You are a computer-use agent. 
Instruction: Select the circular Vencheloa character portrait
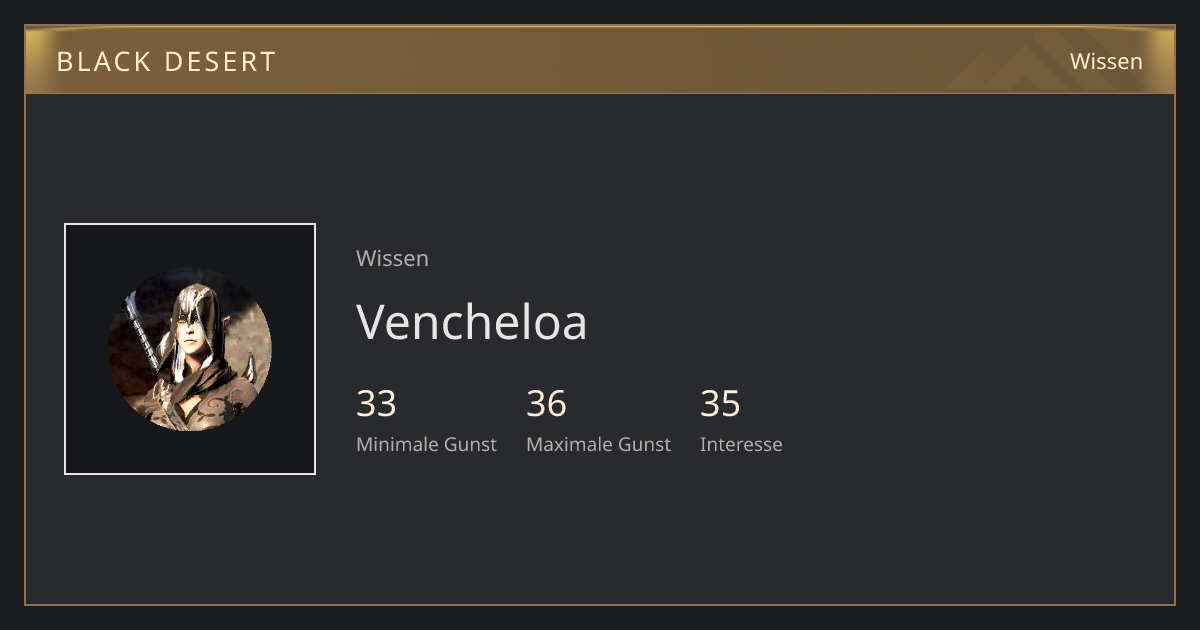pyautogui.click(x=190, y=349)
